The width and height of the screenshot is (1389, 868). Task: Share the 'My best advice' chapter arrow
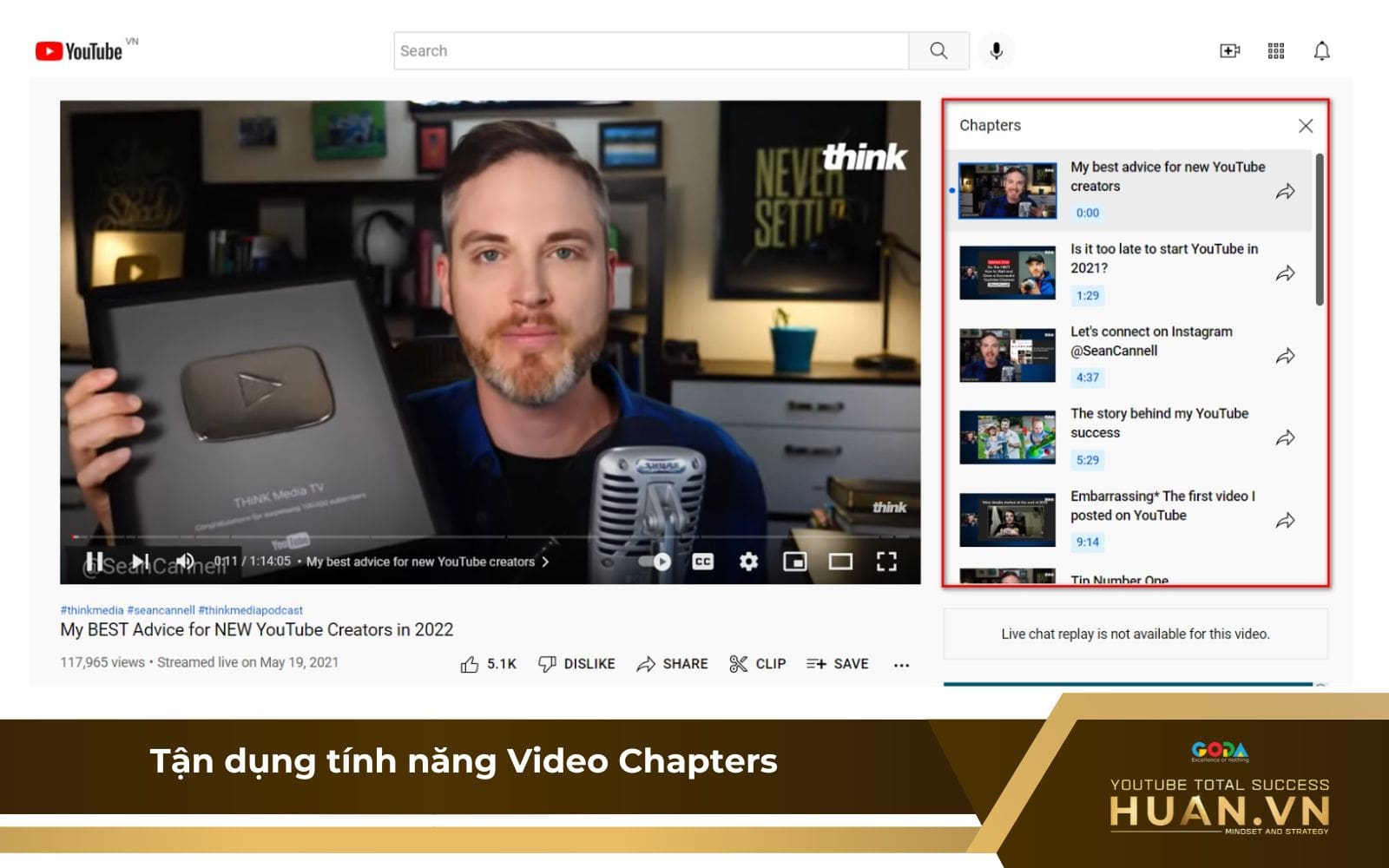coord(1286,191)
